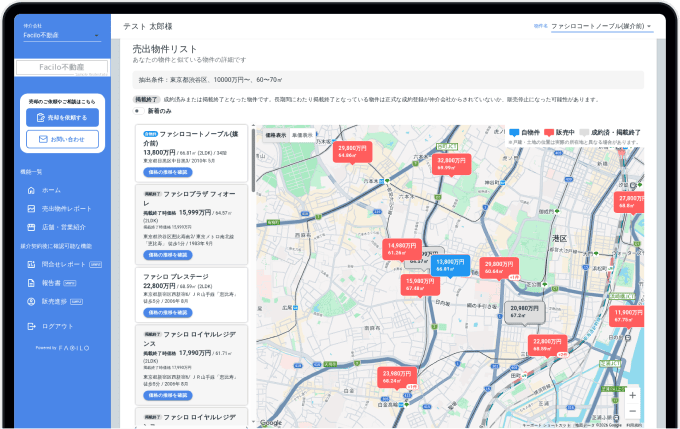Switch map to 単価表示 tab
The height and width of the screenshot is (429, 680).
(x=302, y=135)
